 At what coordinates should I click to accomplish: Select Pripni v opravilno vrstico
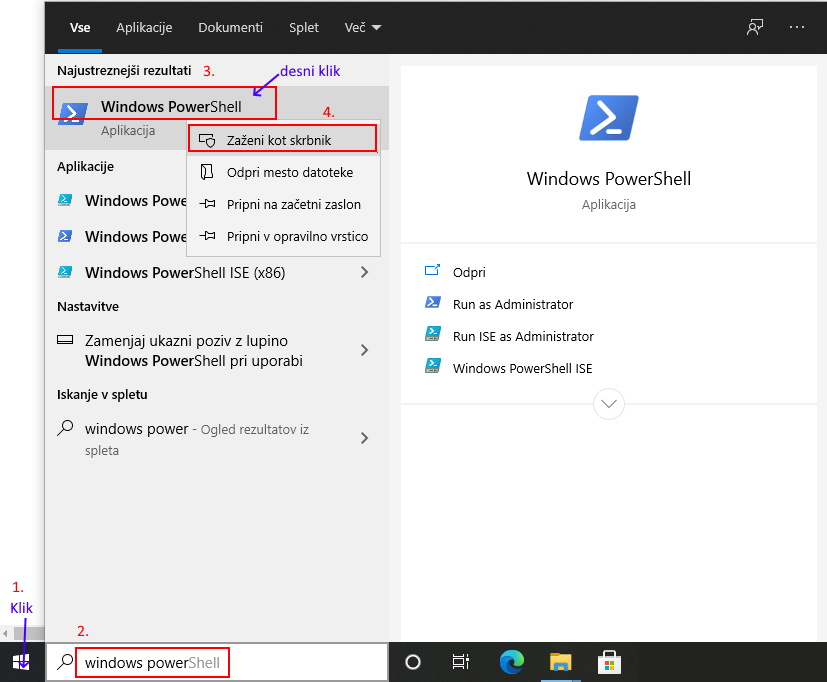[283, 236]
